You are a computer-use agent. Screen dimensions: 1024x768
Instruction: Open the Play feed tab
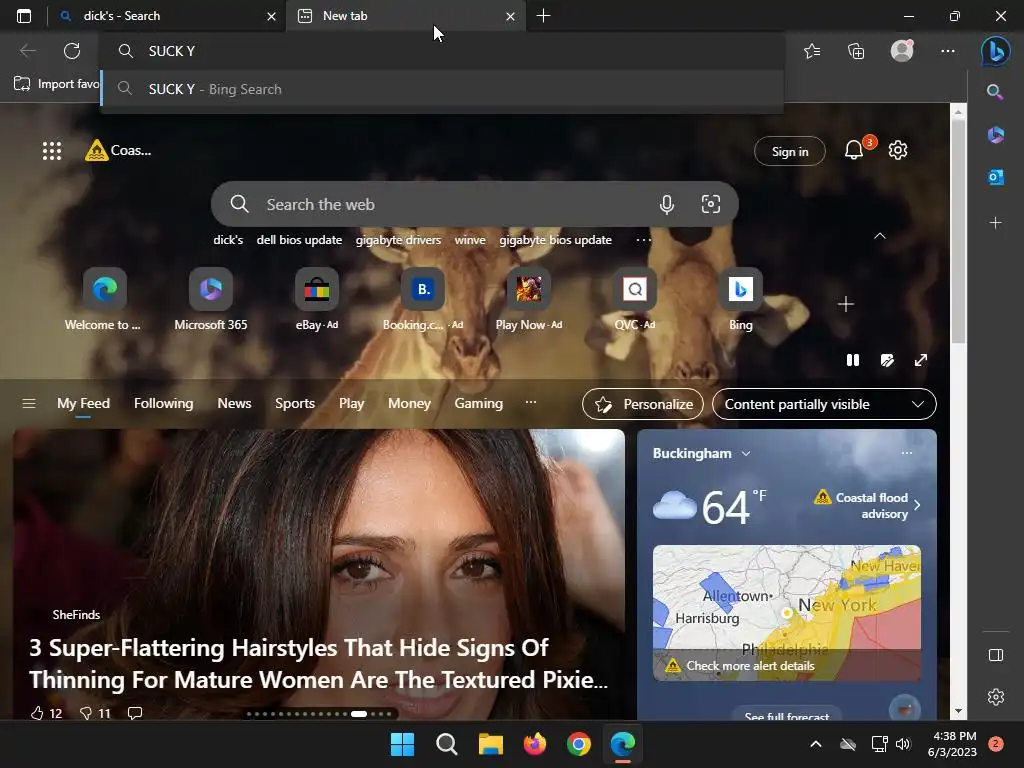[351, 404]
